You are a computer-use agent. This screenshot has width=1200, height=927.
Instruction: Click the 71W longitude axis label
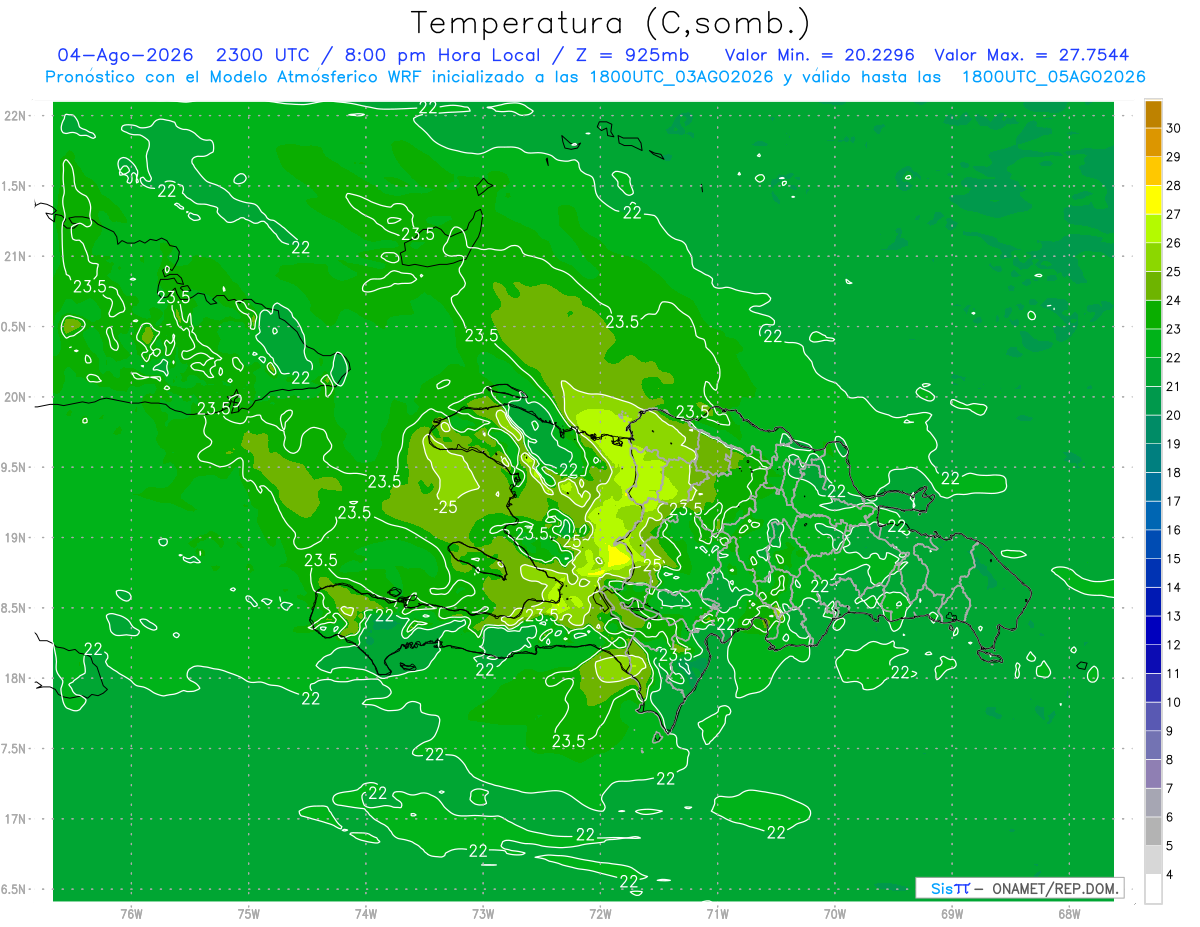pyautogui.click(x=717, y=913)
